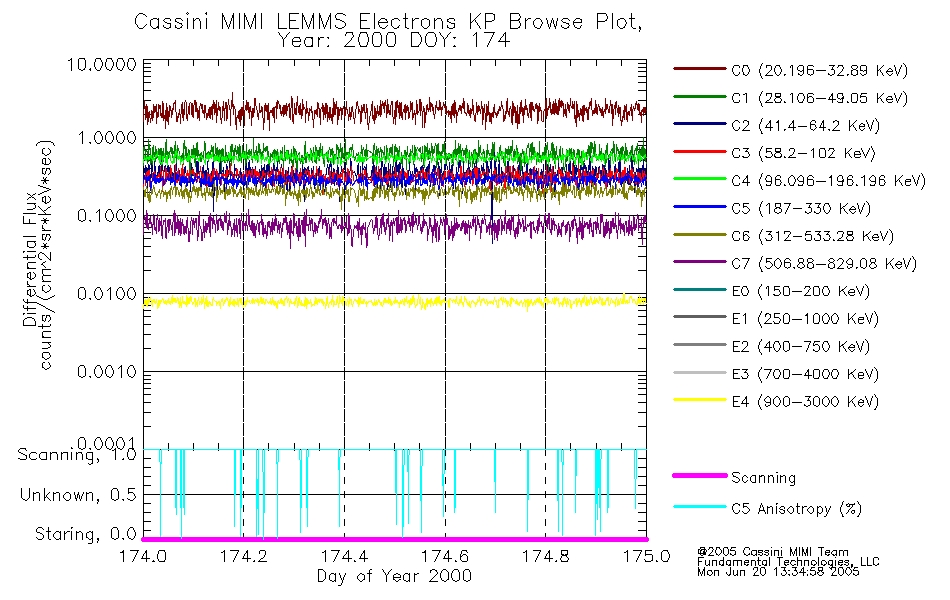
Task: Click the 174.8 x-axis tick label
Action: click(x=546, y=556)
